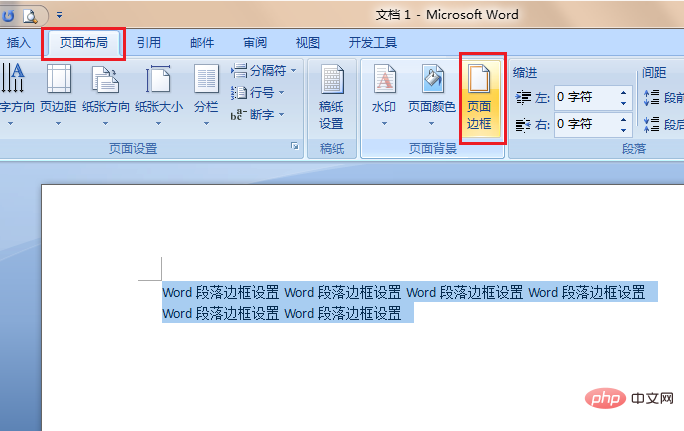
Task: Decrease the left indent (左) with down arrow
Action: 624,102
